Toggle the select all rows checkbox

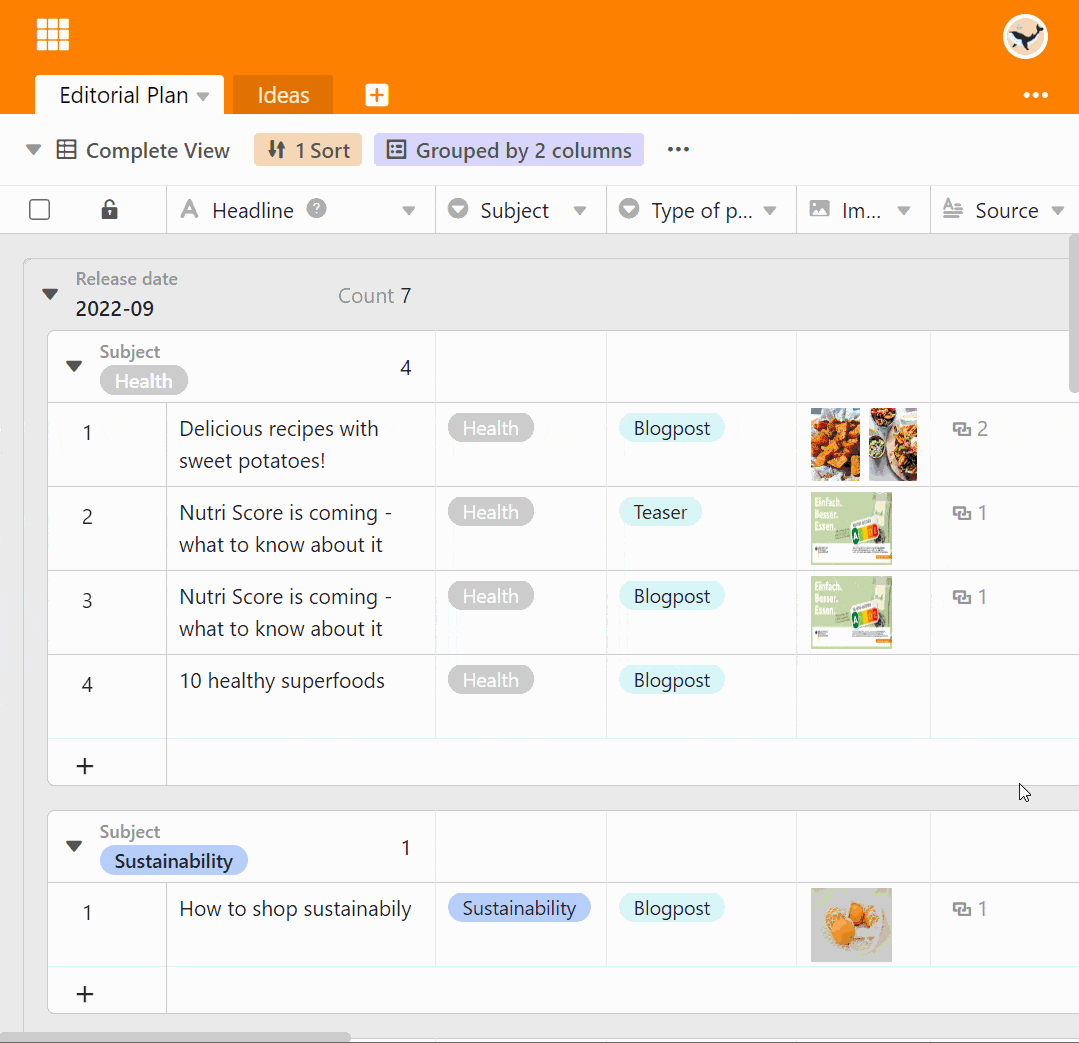click(40, 210)
